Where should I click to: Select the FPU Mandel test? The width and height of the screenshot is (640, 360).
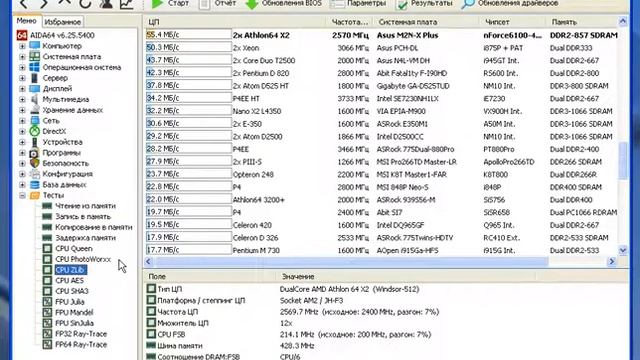coord(74,312)
